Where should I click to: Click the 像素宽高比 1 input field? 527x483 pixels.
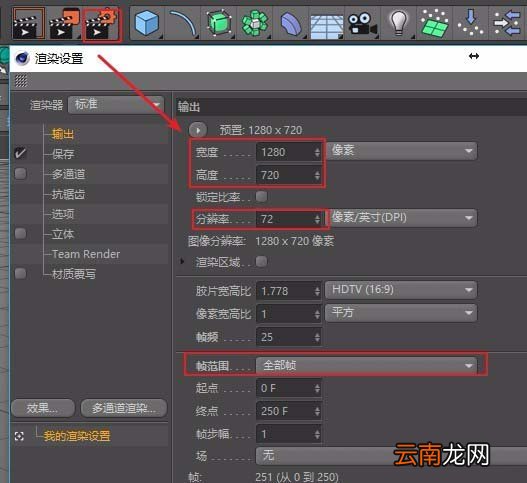[289, 314]
